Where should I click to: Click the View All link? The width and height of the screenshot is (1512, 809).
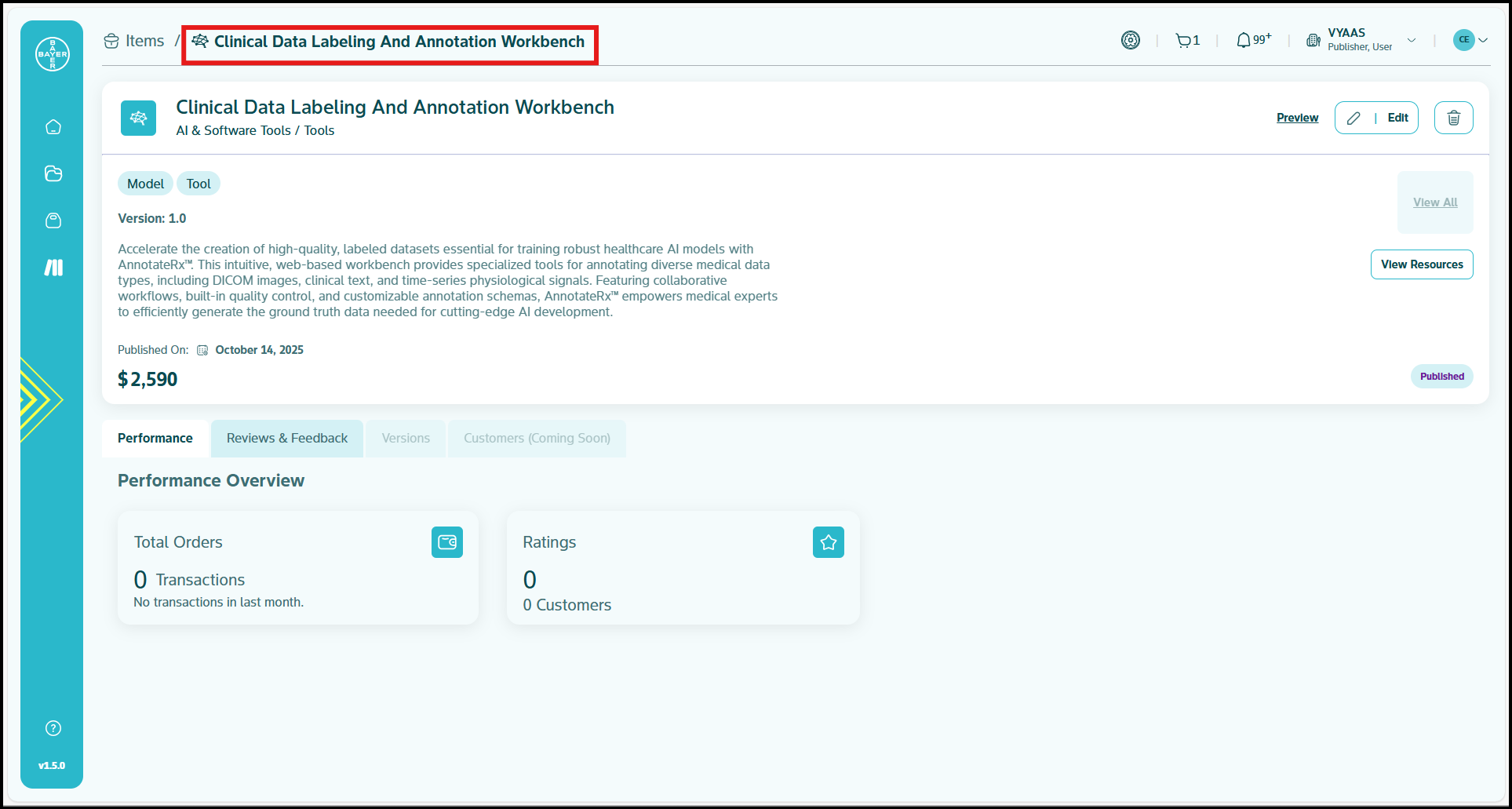[x=1435, y=202]
